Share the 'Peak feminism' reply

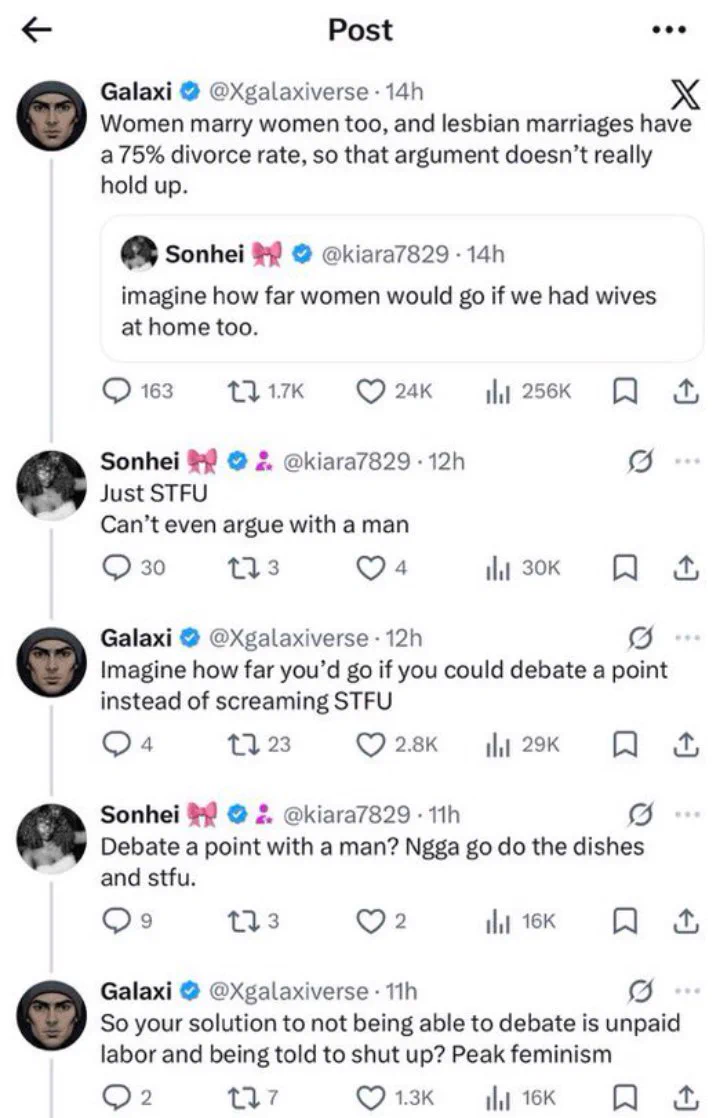[685, 1097]
